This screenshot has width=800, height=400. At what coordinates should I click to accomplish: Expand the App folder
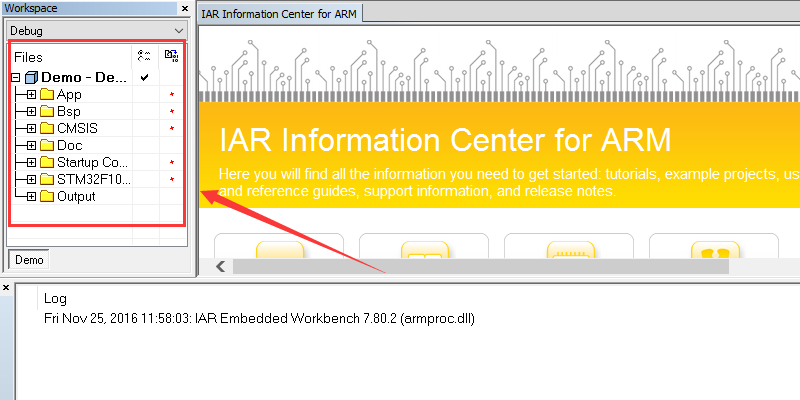[32, 95]
